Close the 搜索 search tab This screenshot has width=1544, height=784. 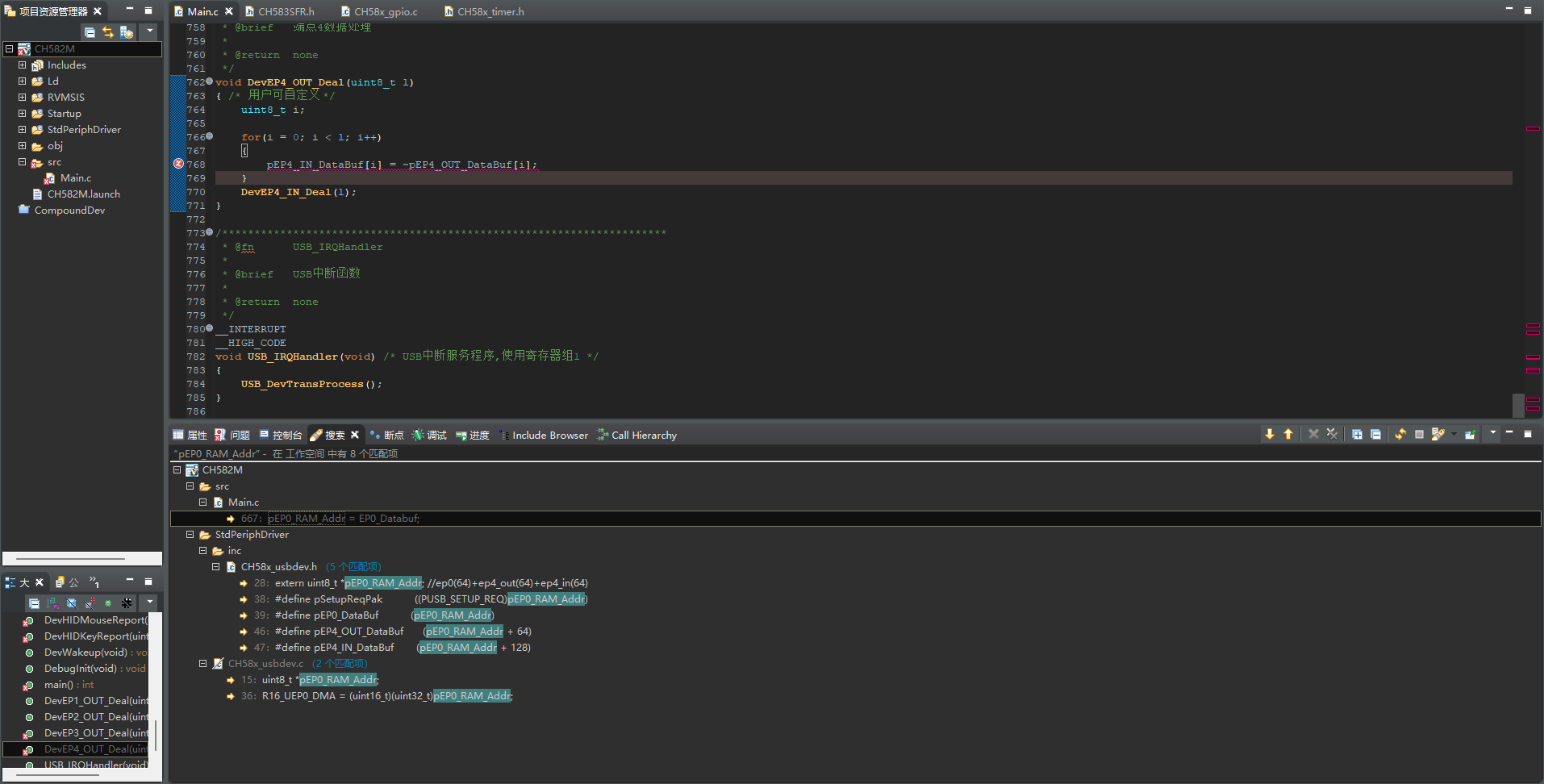point(355,435)
